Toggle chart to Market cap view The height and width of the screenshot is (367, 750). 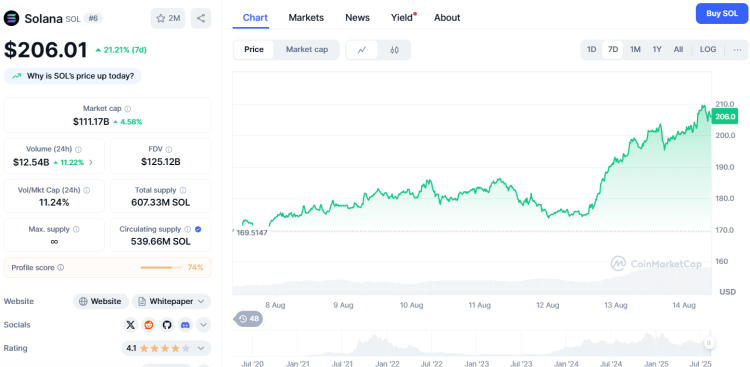[x=307, y=50]
